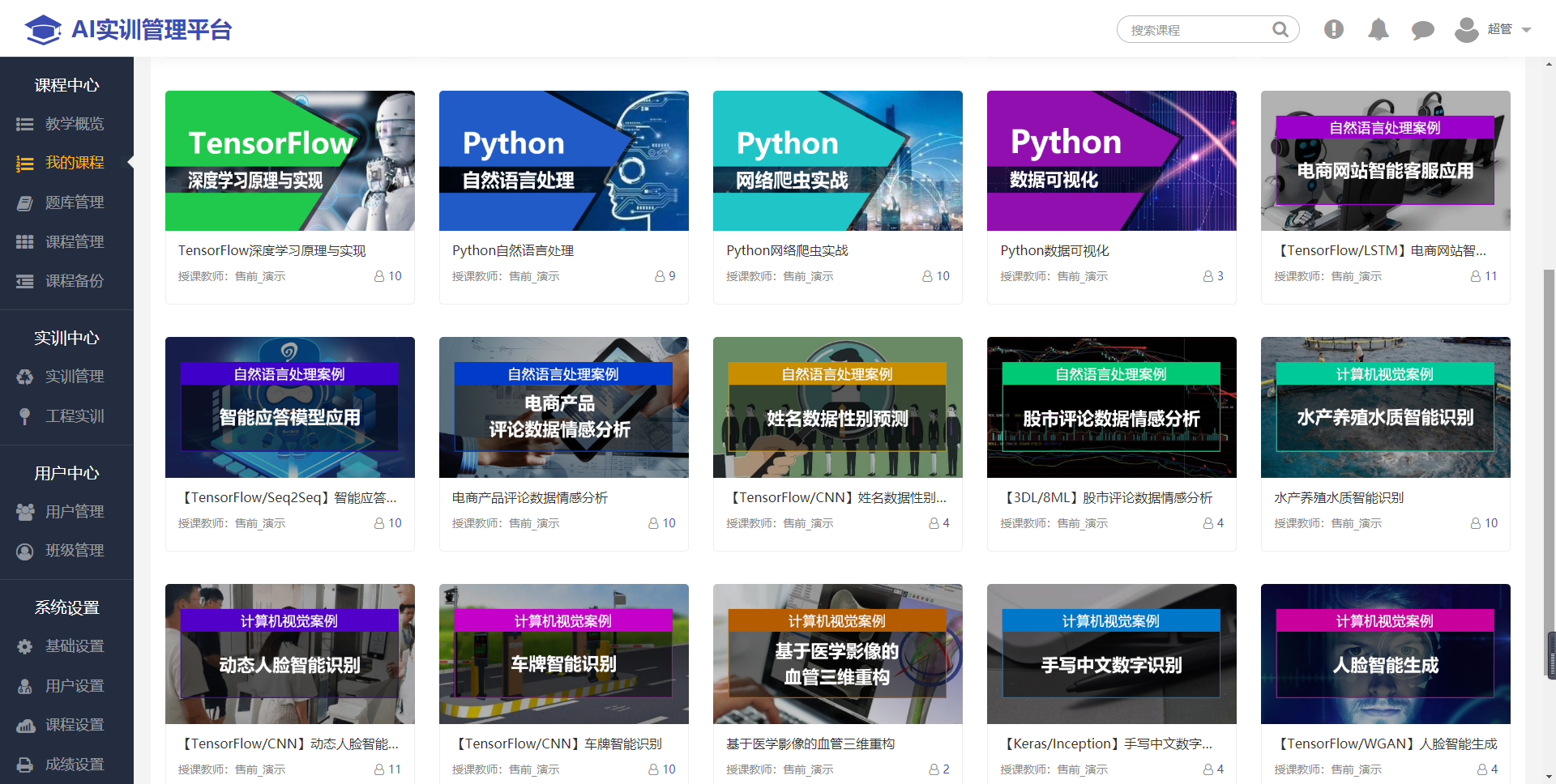The image size is (1556, 784).
Task: Open the Python自然语言处理 course title
Action: (x=513, y=251)
